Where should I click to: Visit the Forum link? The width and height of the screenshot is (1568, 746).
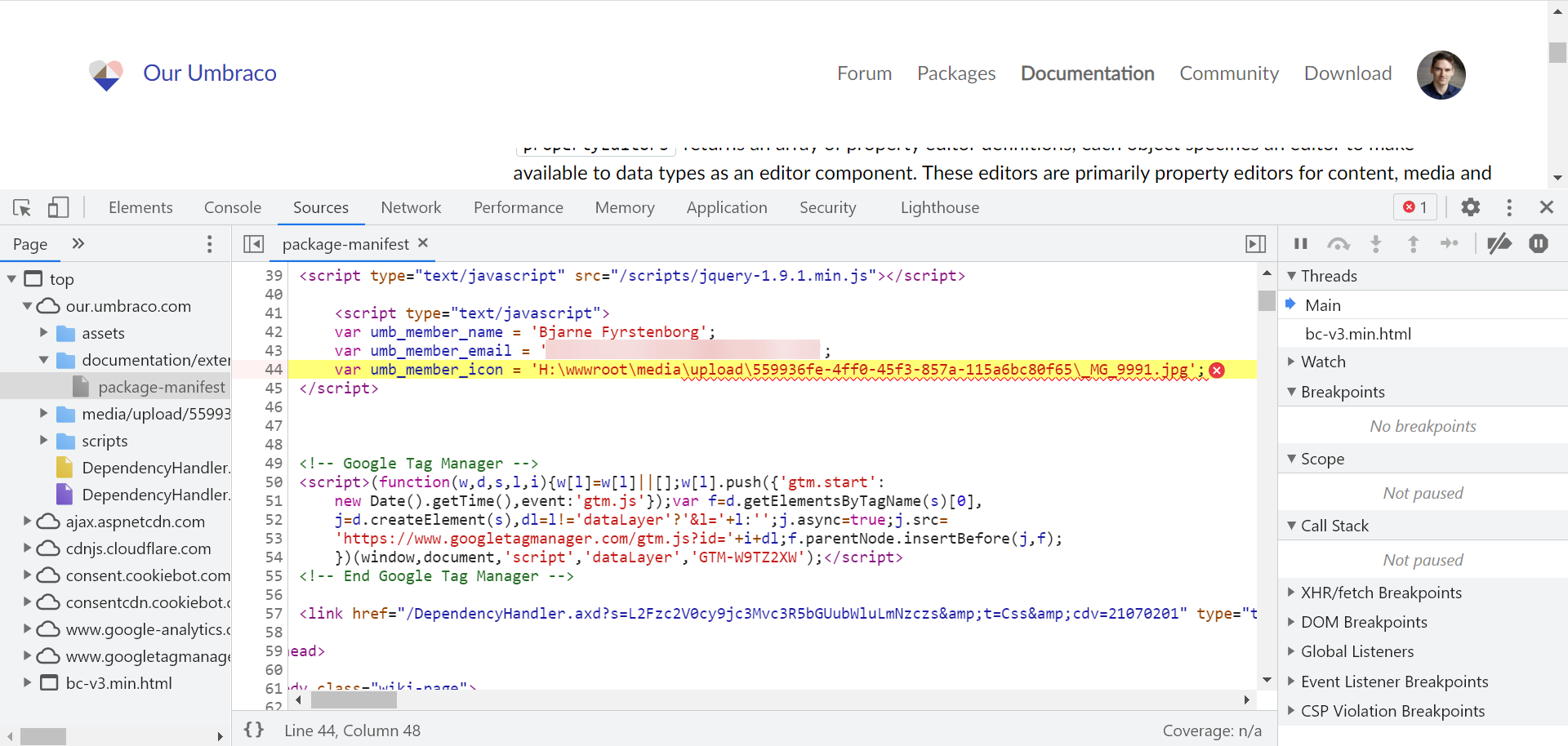tap(864, 73)
